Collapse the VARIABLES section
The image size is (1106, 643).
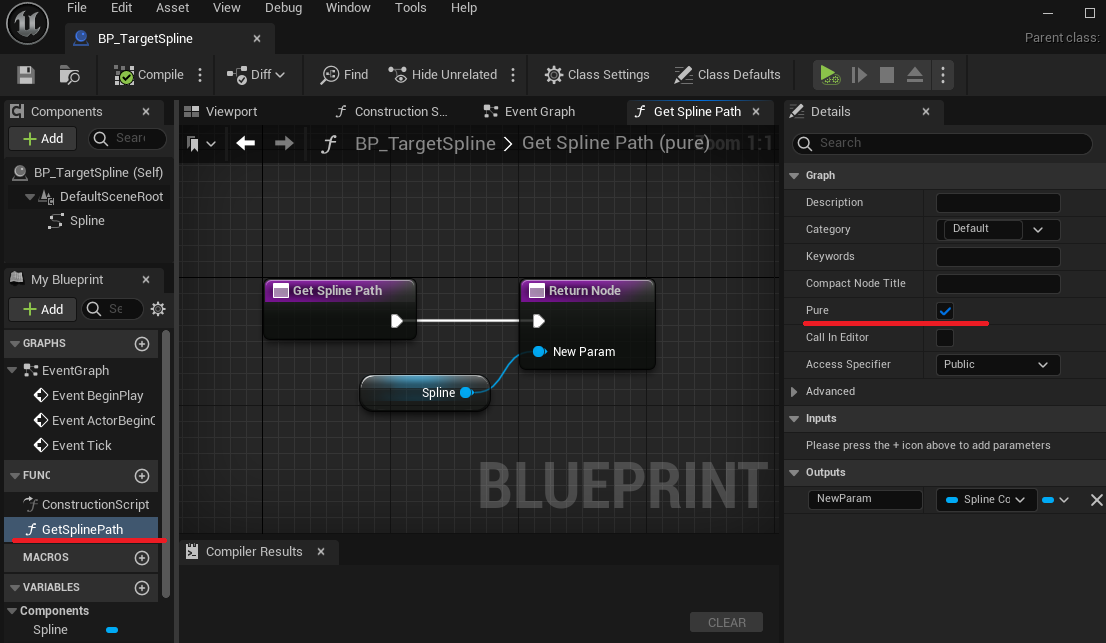click(x=15, y=587)
